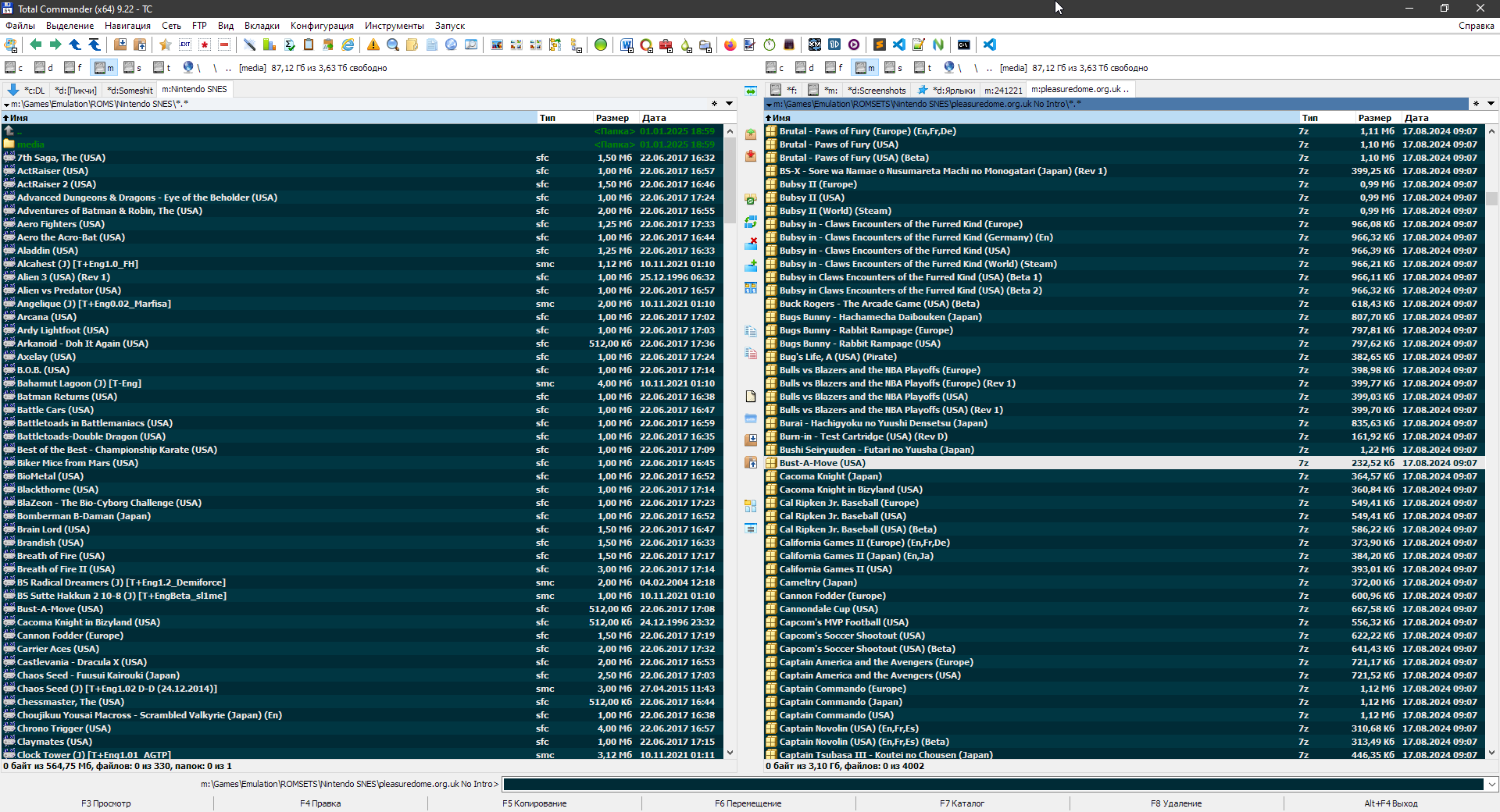The width and height of the screenshot is (1500, 812).
Task: Open Internet Explorer toolbar icon
Action: pyautogui.click(x=348, y=45)
